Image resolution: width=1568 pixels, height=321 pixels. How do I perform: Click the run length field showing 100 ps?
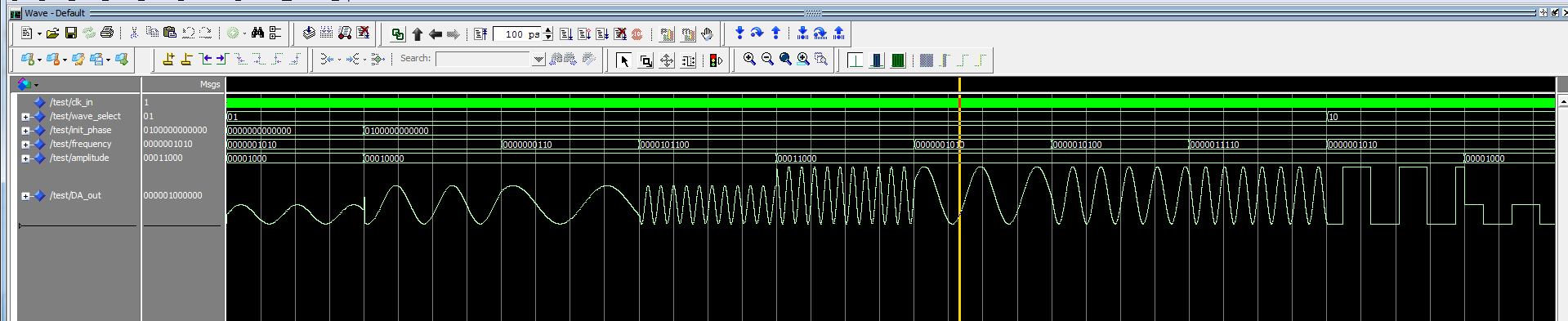[x=518, y=34]
